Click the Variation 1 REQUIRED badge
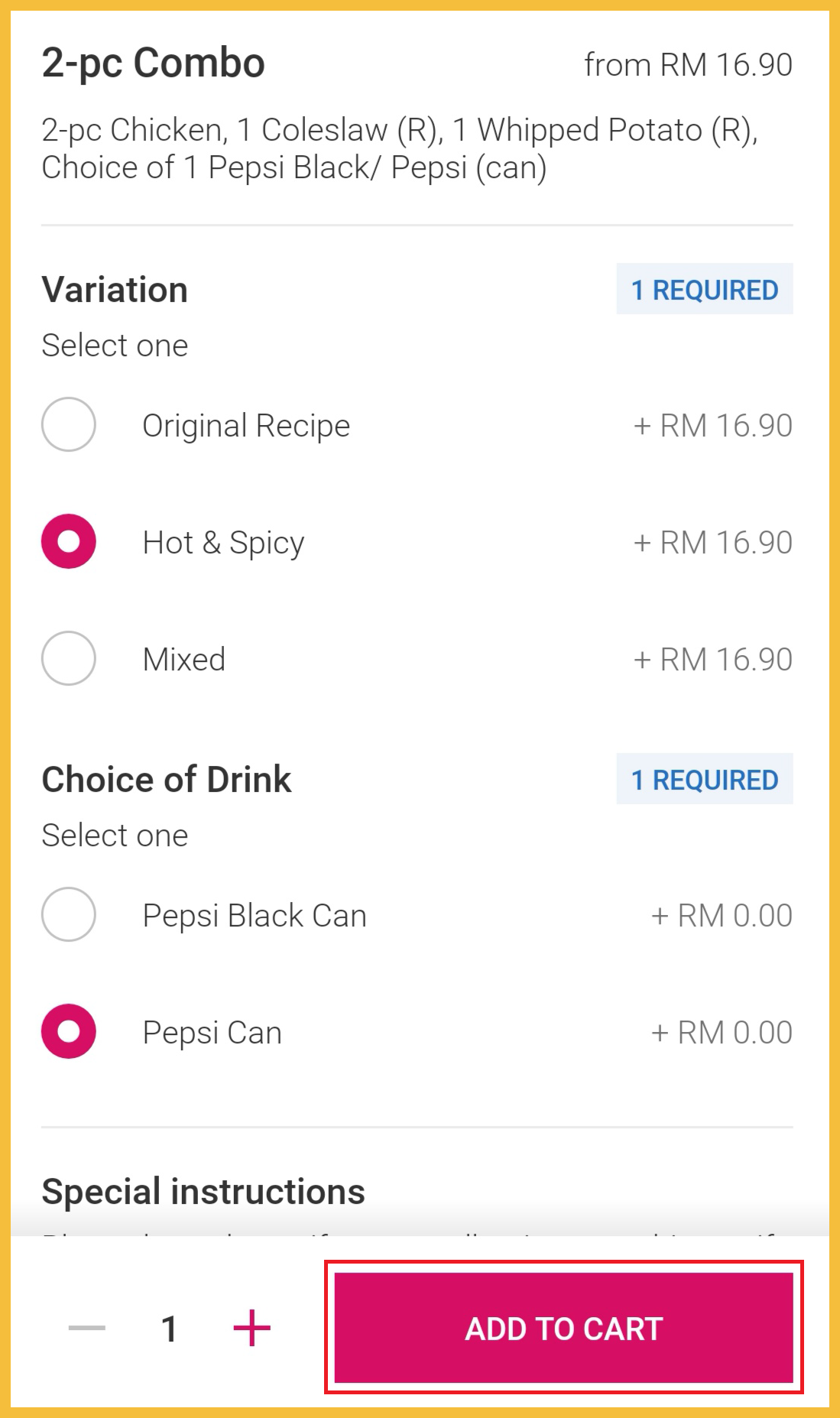 coord(705,290)
